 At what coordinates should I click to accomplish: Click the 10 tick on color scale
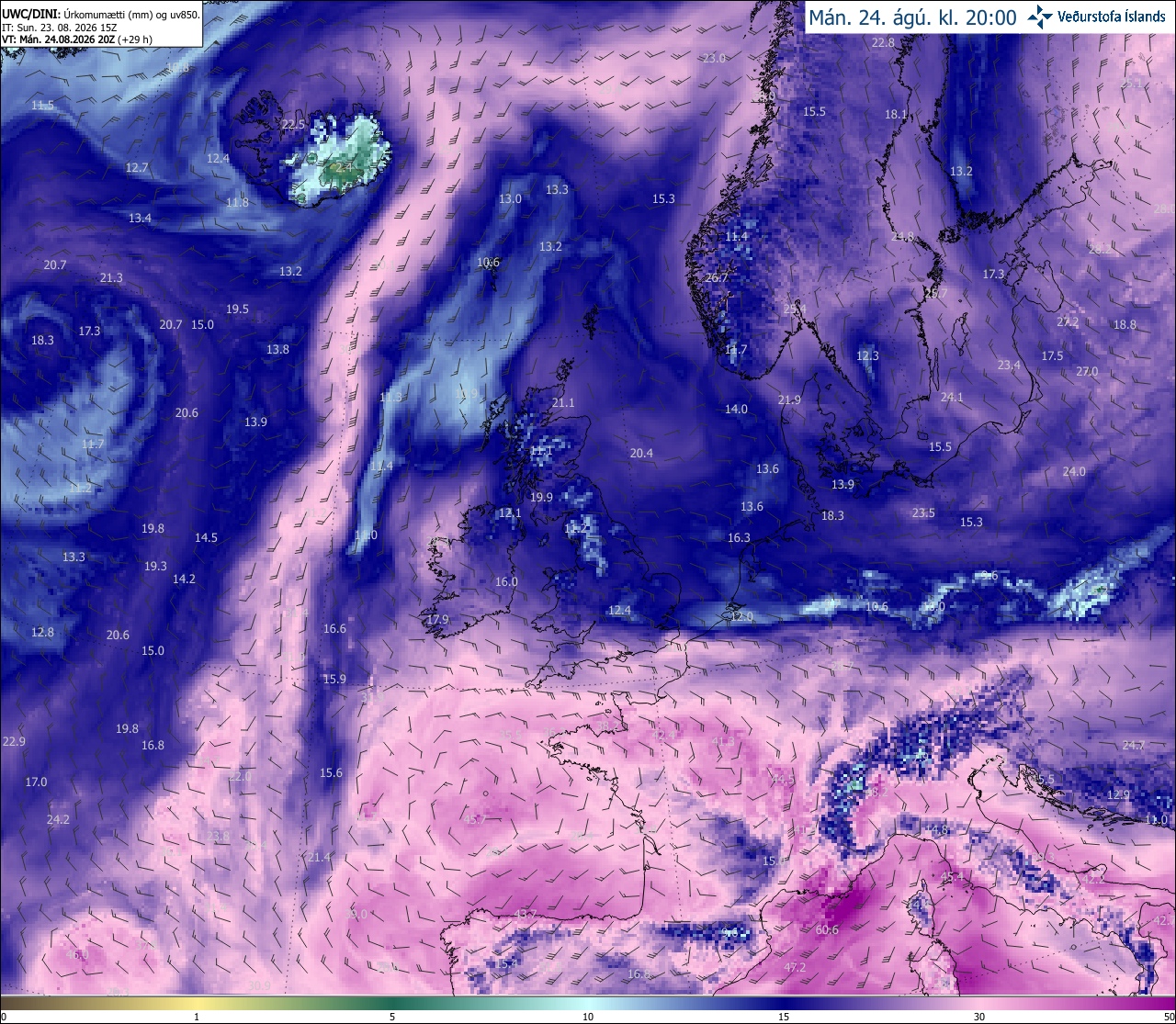[x=587, y=1016]
